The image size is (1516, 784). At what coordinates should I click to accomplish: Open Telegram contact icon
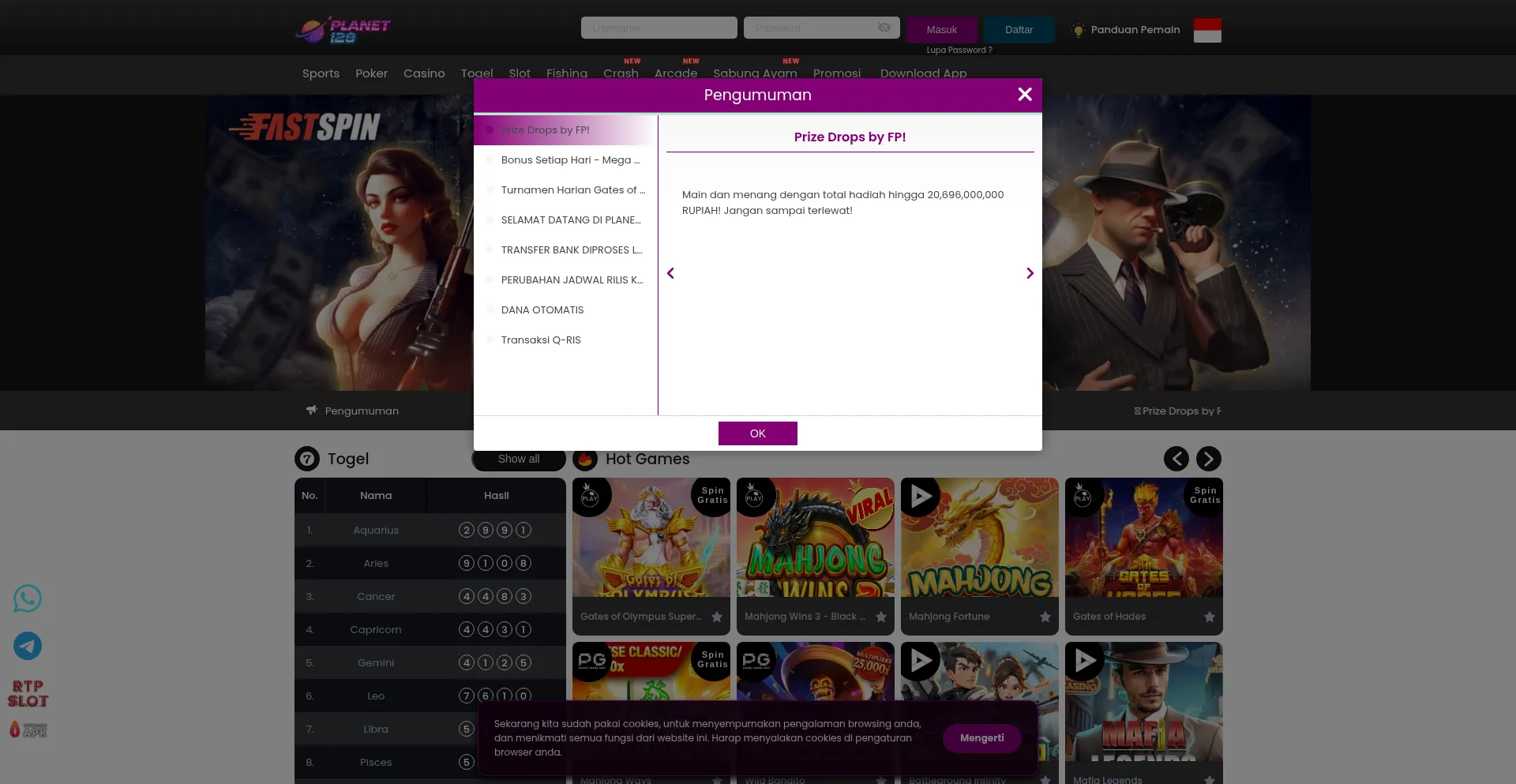[28, 646]
